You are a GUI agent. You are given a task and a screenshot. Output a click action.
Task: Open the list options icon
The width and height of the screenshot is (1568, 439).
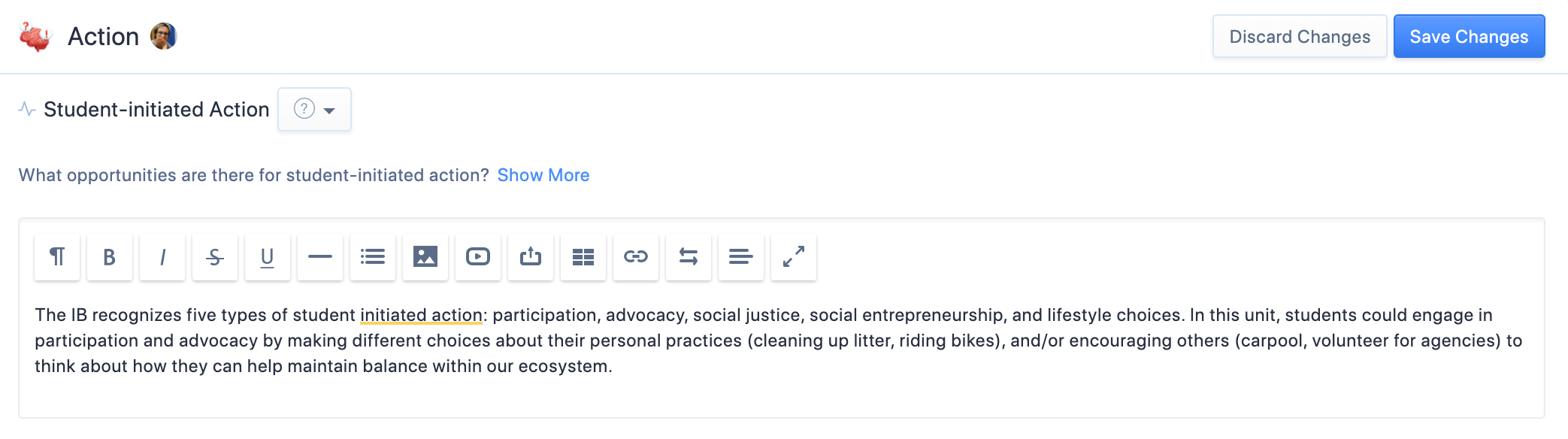point(373,257)
